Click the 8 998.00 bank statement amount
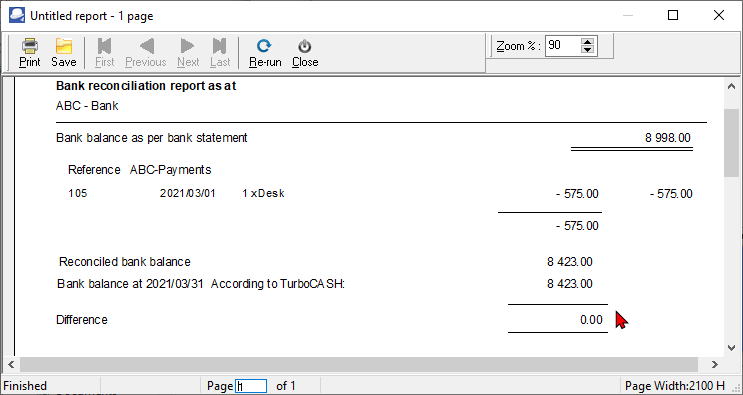743x395 pixels. click(x=668, y=138)
